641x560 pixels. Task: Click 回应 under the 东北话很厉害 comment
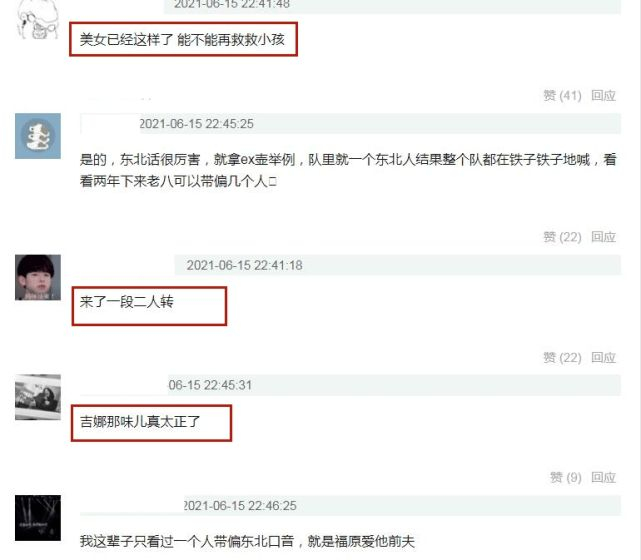coord(603,237)
